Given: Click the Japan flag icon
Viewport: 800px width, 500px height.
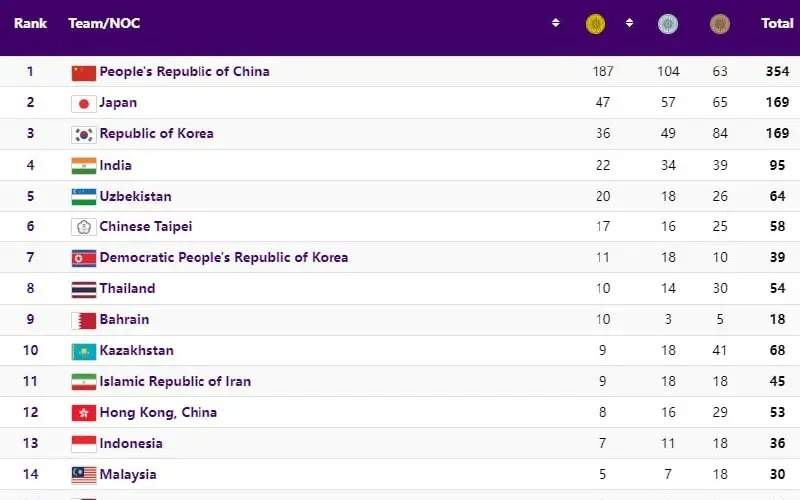Looking at the screenshot, I should coord(84,104).
